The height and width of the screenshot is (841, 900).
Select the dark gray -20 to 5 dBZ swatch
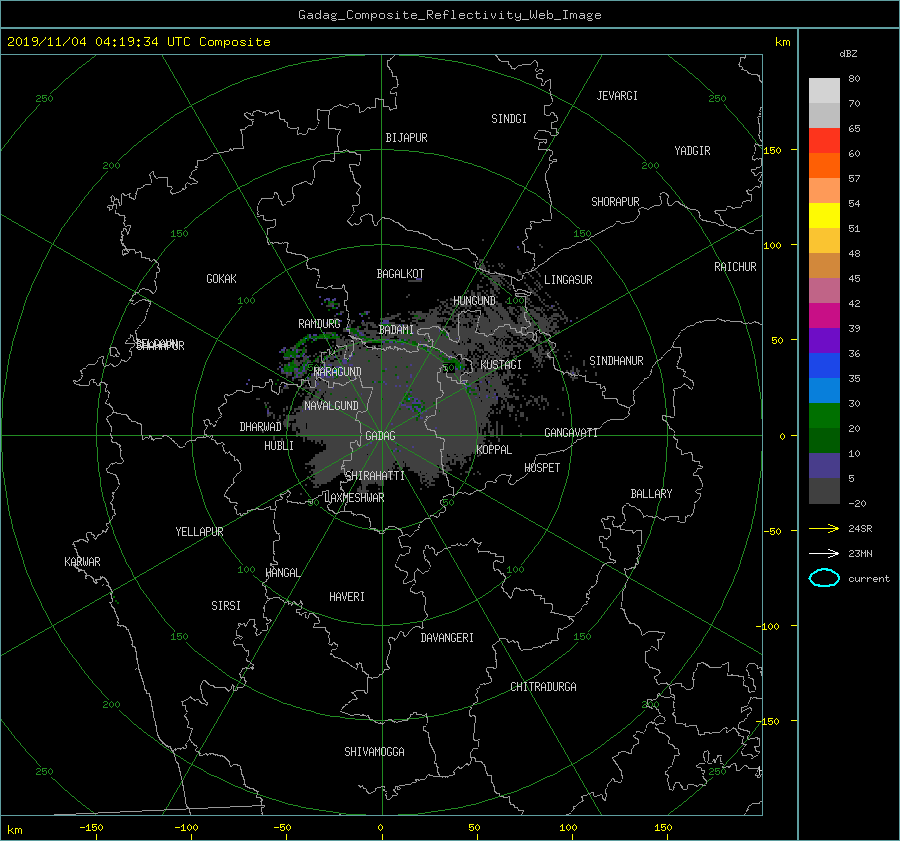tap(824, 491)
